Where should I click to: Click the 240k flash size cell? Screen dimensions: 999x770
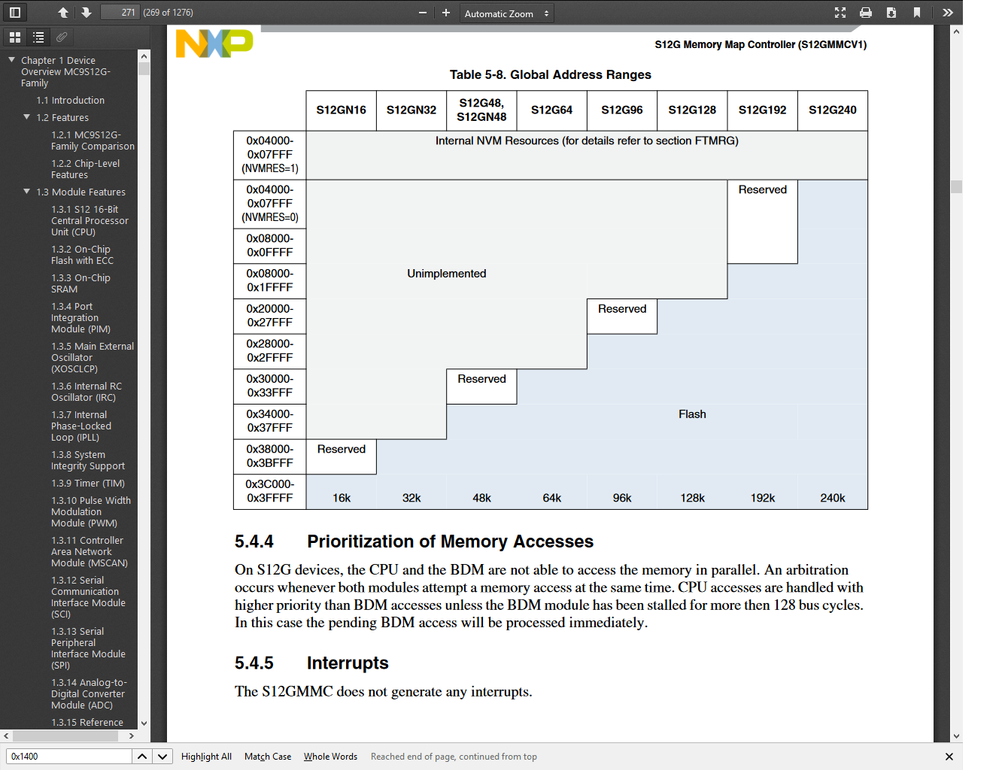coord(832,498)
